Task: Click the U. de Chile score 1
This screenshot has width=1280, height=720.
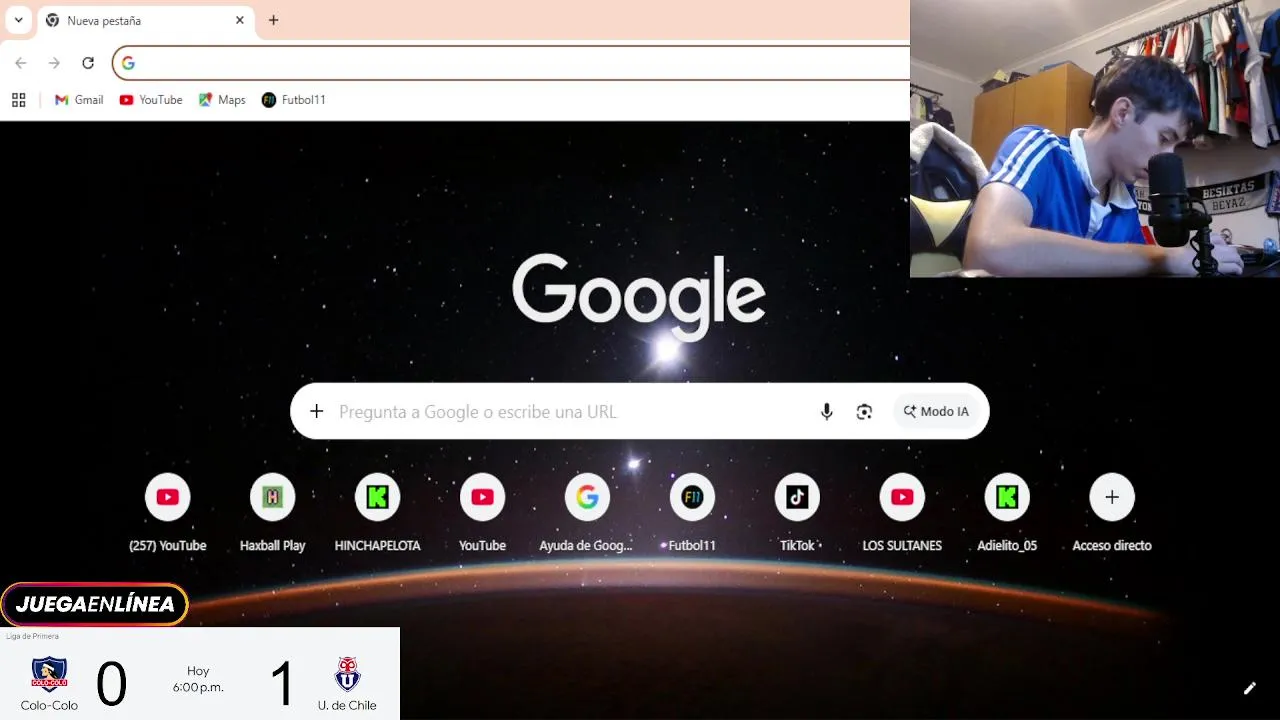Action: (x=283, y=685)
